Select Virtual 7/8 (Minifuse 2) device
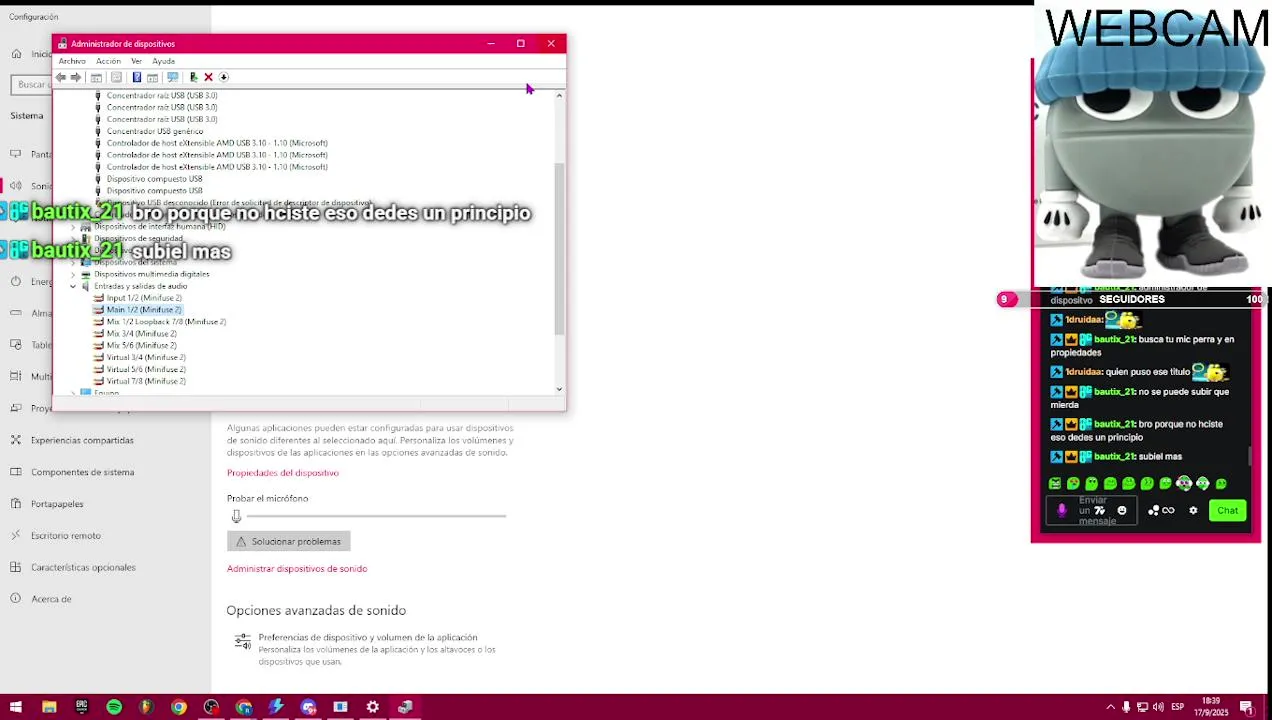 point(146,382)
